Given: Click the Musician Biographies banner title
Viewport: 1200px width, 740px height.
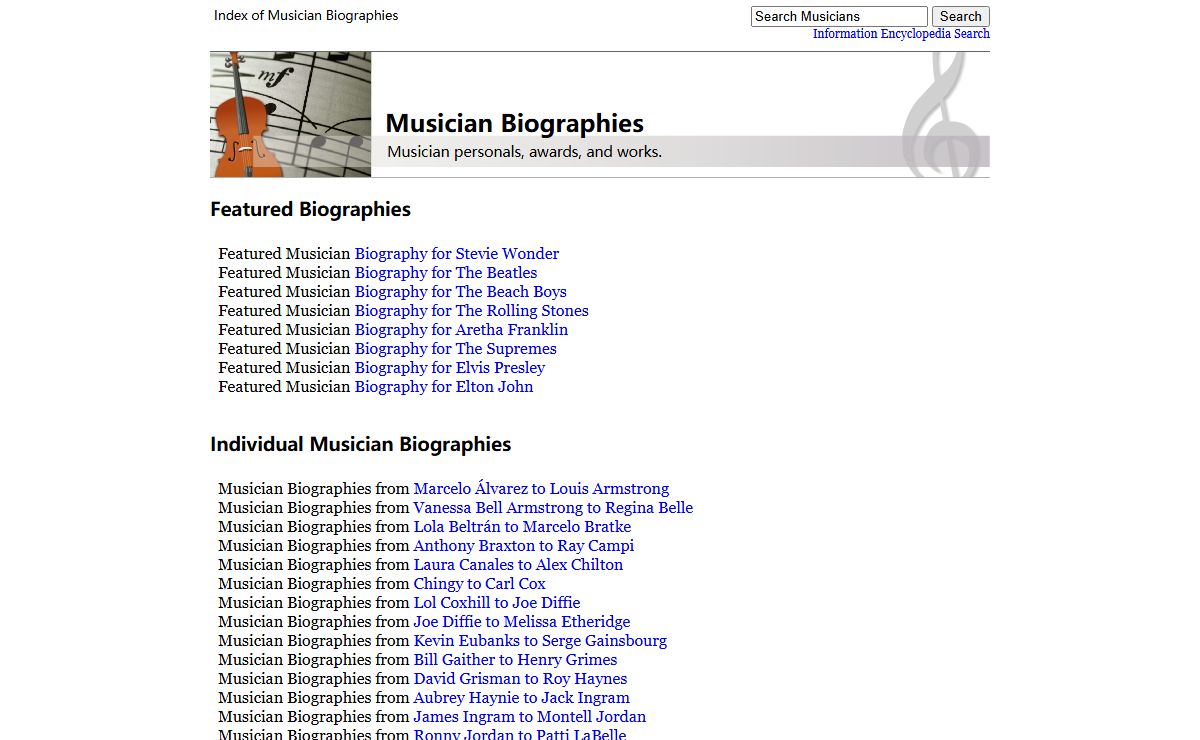Looking at the screenshot, I should [515, 124].
